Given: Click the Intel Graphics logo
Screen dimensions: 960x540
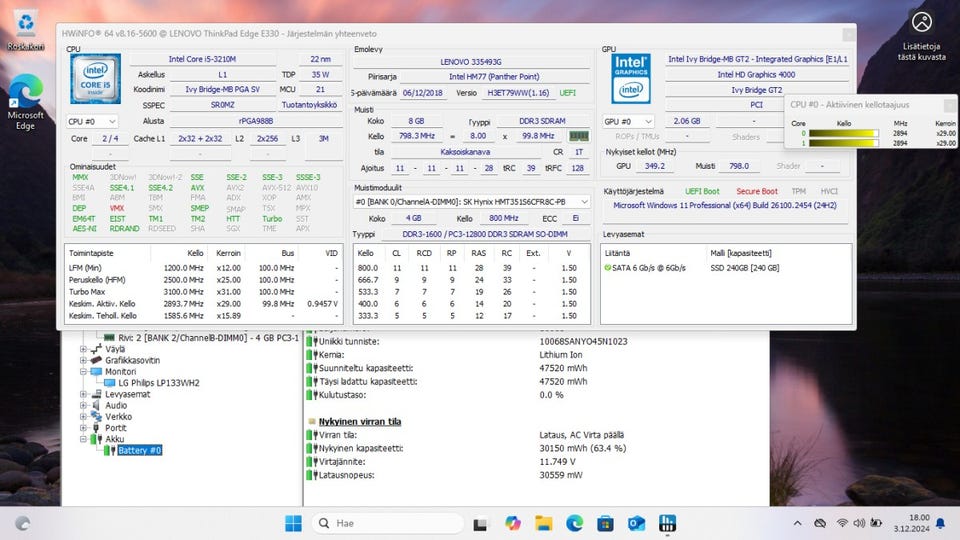Looking at the screenshot, I should tap(631, 77).
